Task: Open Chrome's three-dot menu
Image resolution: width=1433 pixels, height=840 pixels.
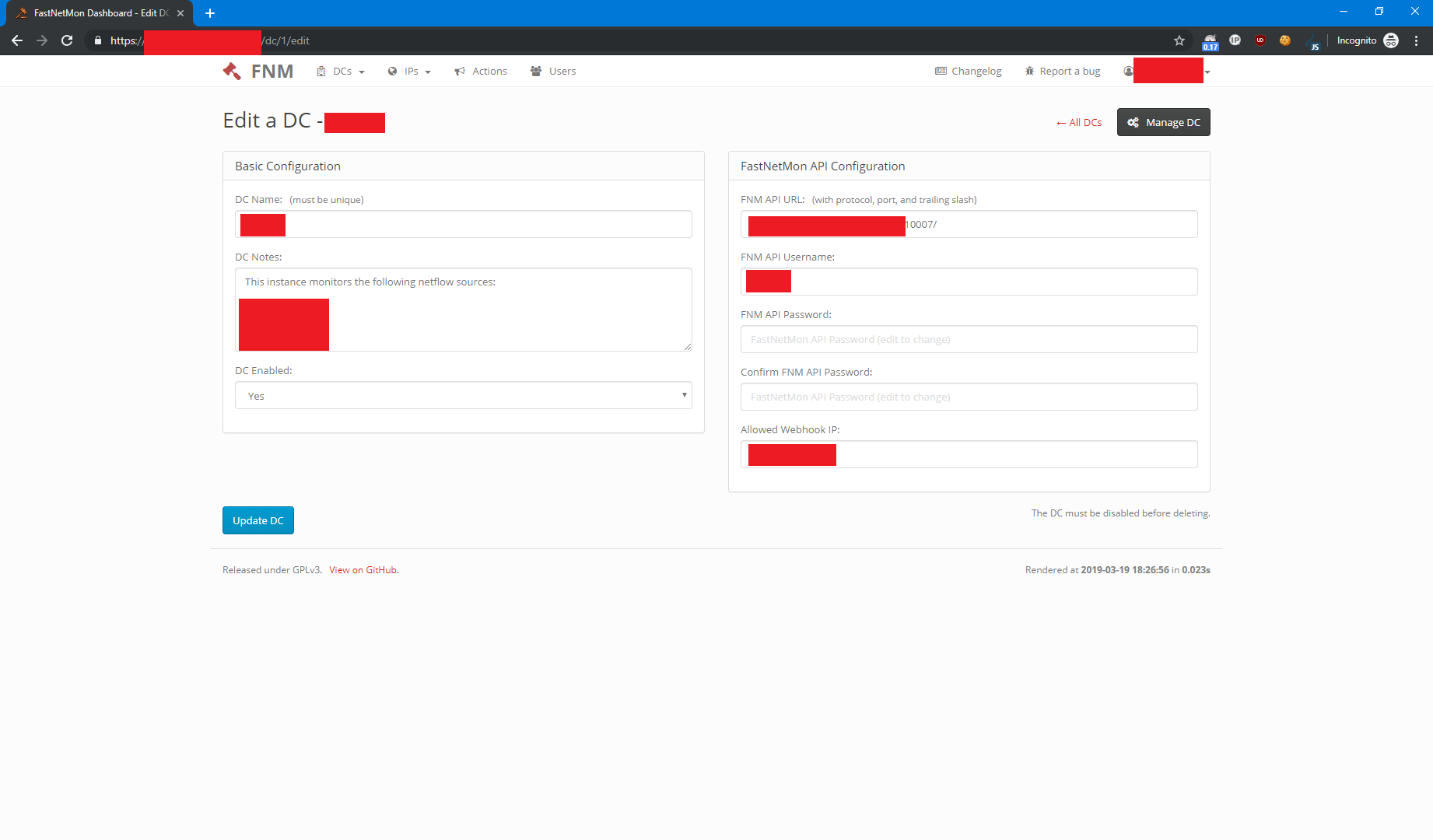Action: (1416, 40)
